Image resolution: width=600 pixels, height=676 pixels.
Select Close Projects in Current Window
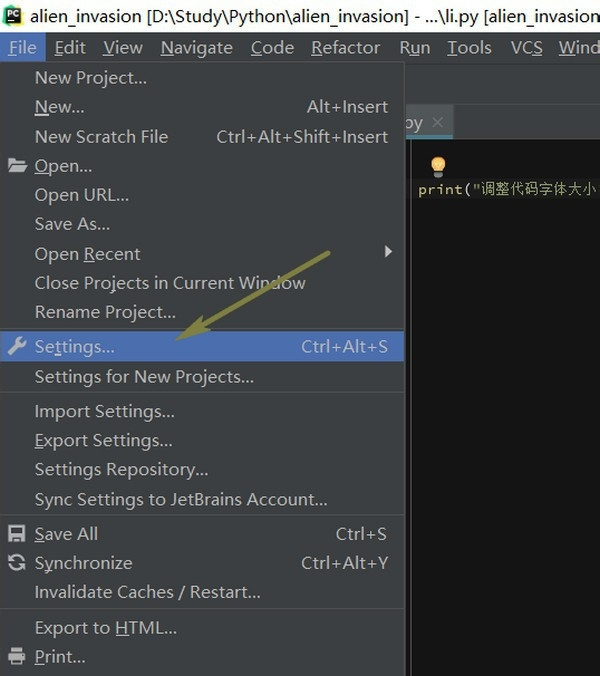click(x=170, y=283)
